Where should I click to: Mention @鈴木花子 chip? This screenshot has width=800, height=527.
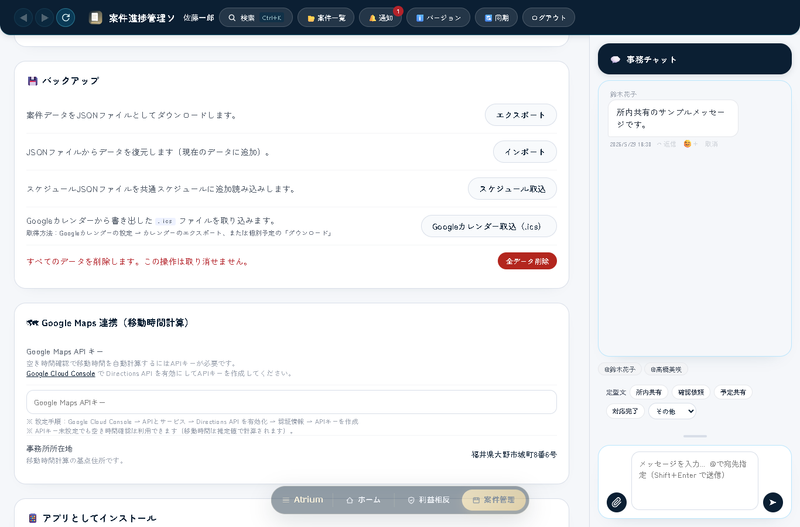point(619,369)
